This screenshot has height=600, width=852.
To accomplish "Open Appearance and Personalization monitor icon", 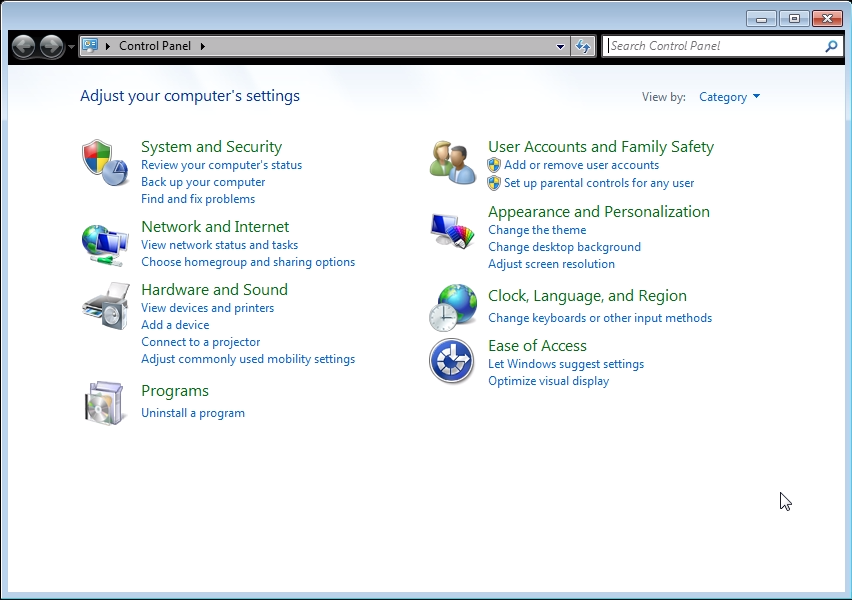I will pyautogui.click(x=452, y=230).
